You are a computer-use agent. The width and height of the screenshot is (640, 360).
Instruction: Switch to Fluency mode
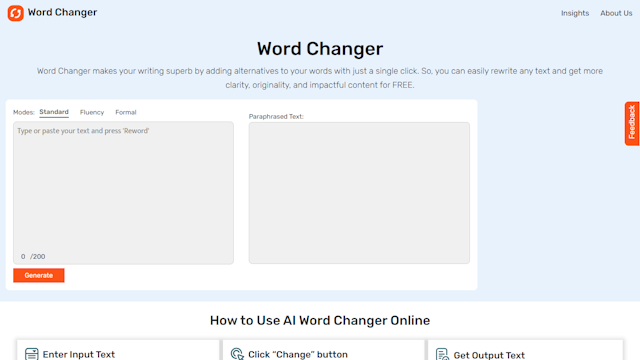point(92,112)
